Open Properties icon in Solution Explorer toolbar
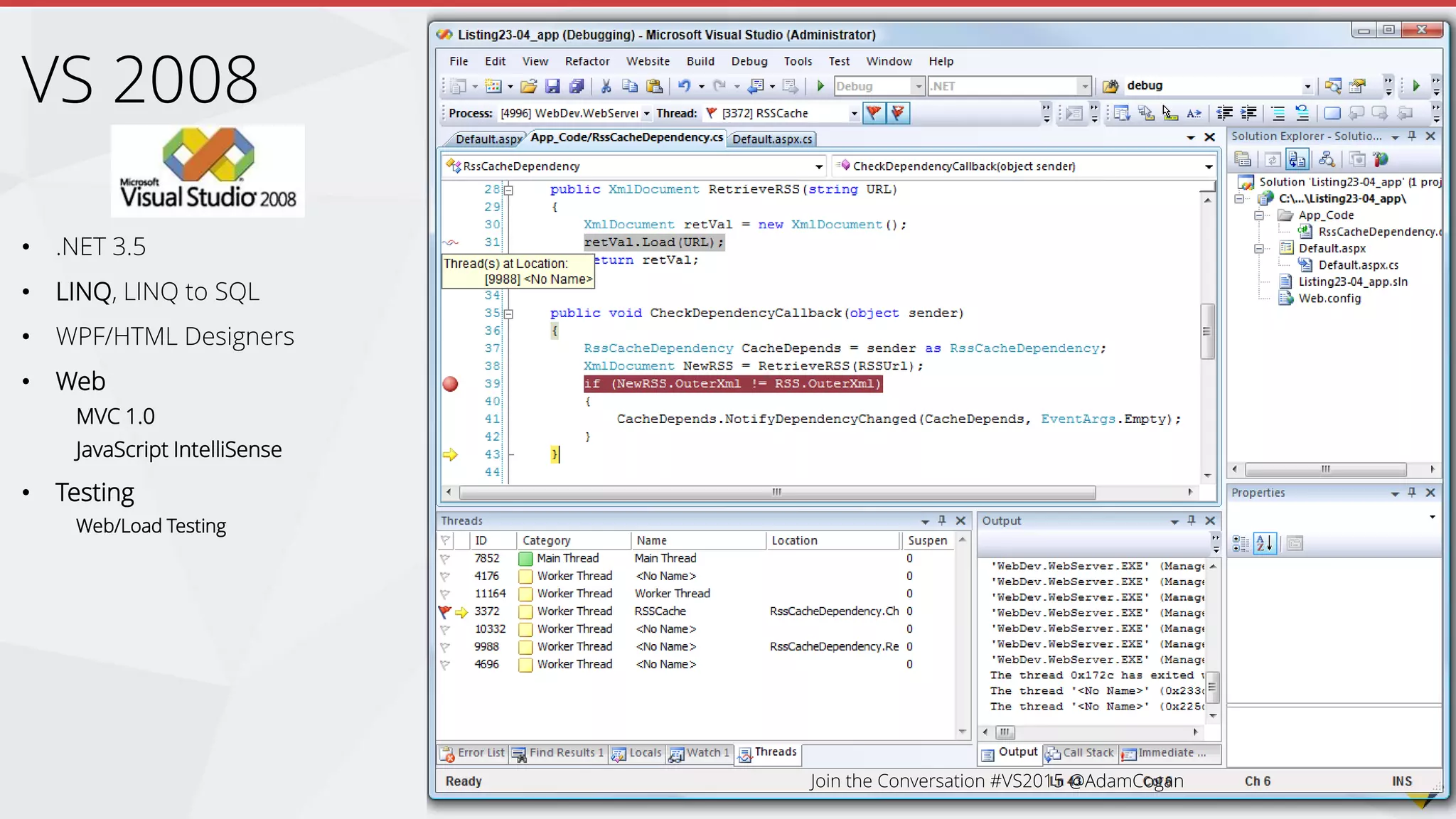This screenshot has height=819, width=1456. [1243, 159]
